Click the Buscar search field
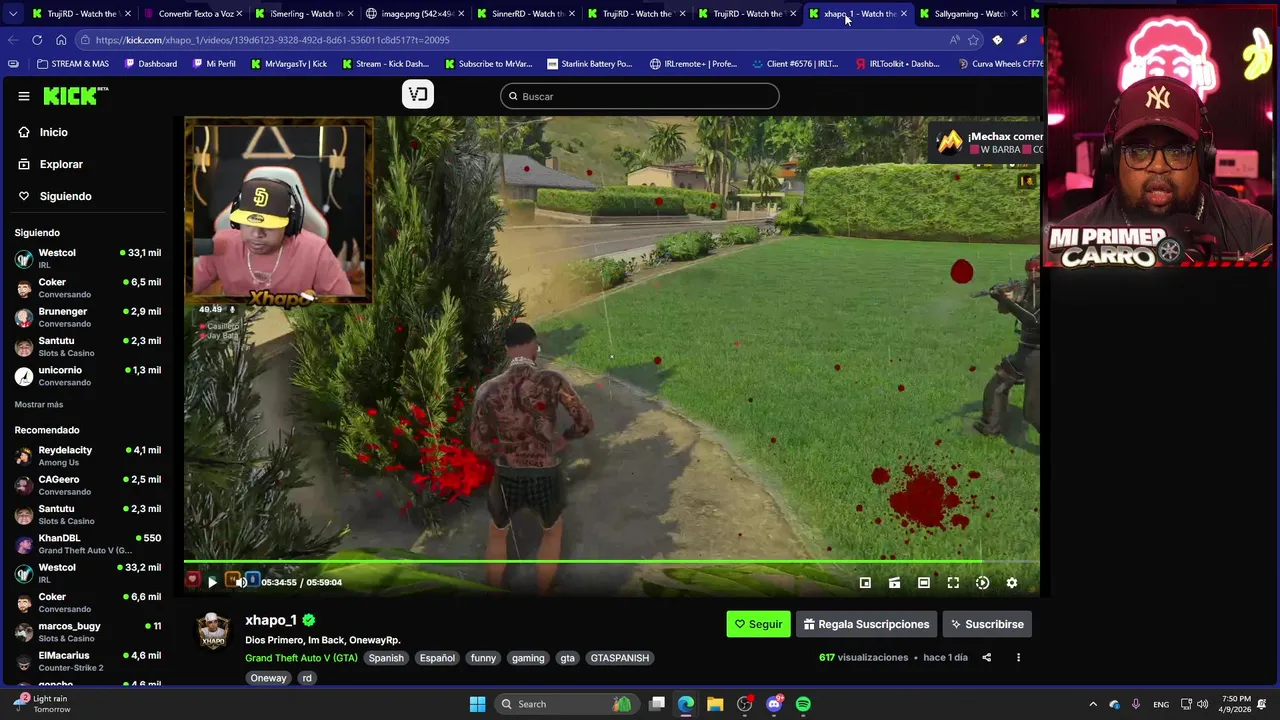The width and height of the screenshot is (1280, 720). tap(640, 96)
